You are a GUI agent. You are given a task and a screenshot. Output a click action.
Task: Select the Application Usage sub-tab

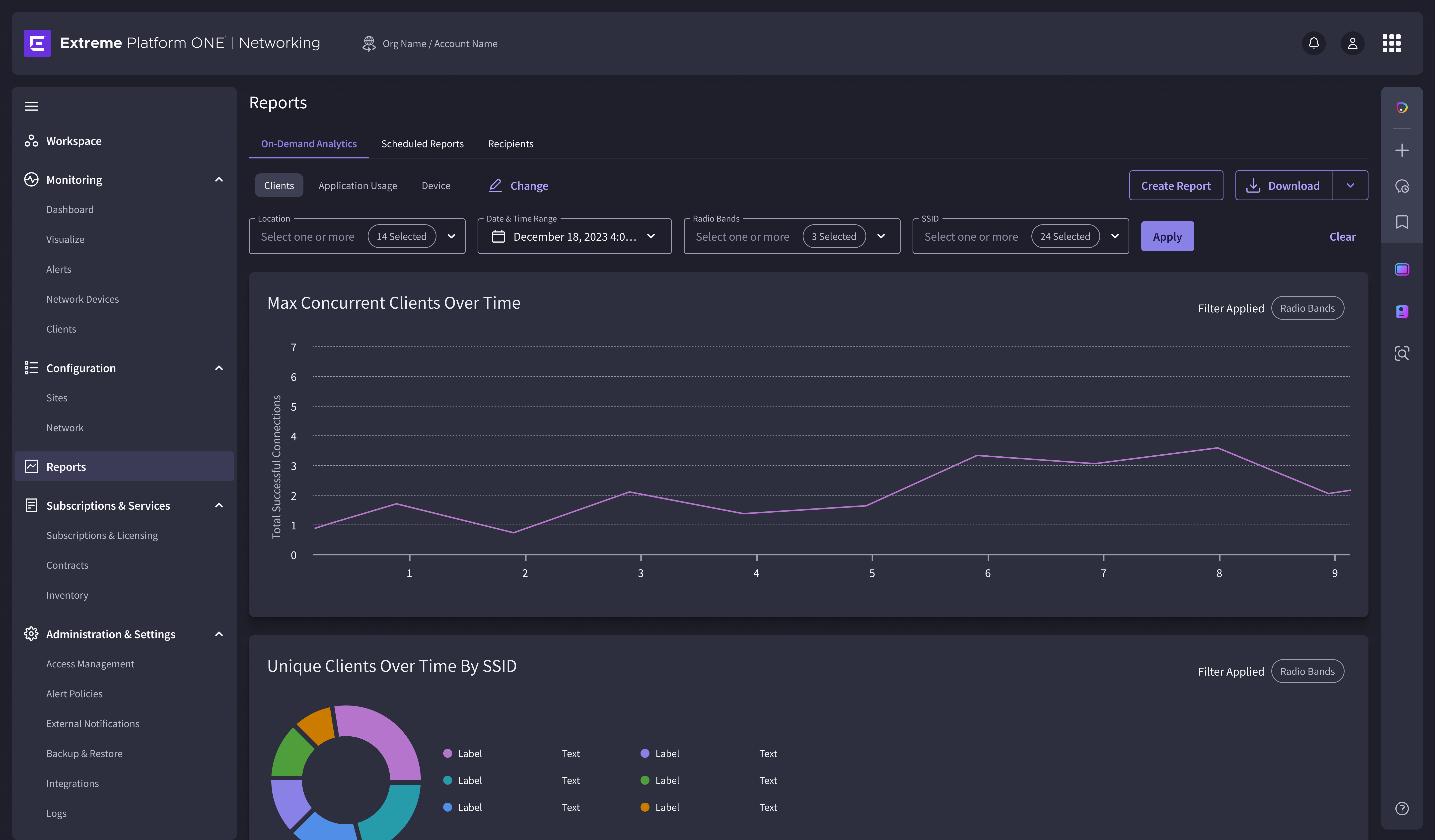(x=358, y=186)
